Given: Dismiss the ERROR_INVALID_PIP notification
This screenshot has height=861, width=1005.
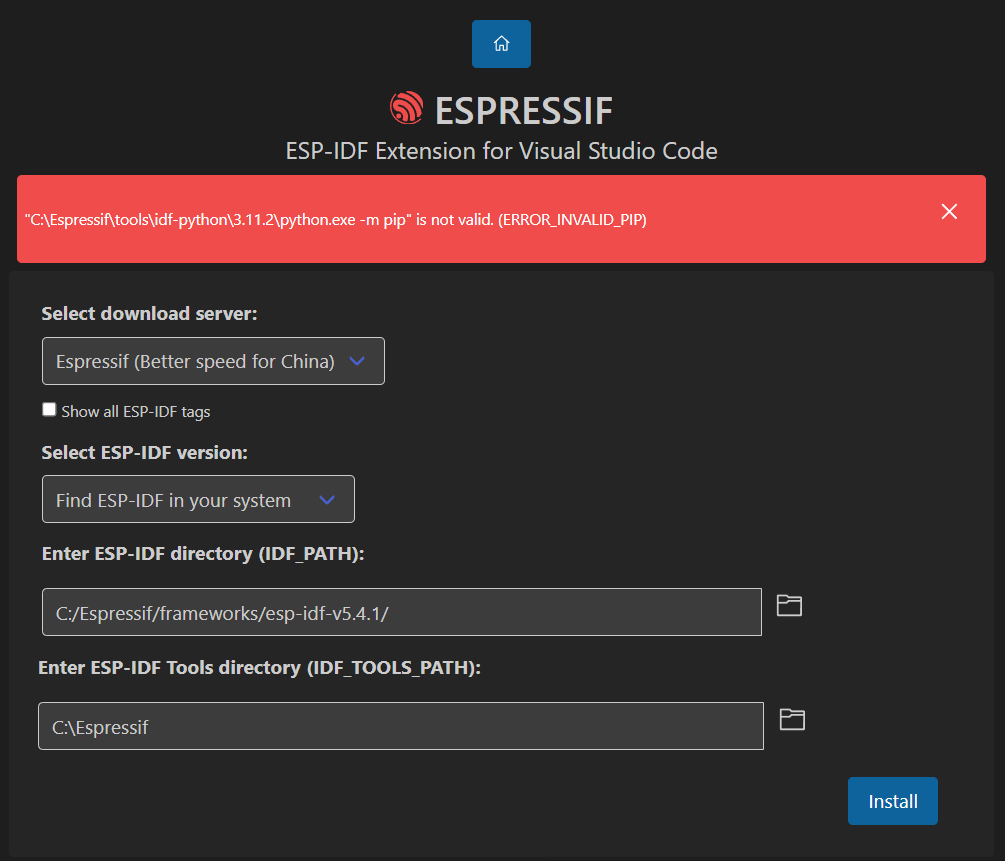Looking at the screenshot, I should tap(949, 211).
